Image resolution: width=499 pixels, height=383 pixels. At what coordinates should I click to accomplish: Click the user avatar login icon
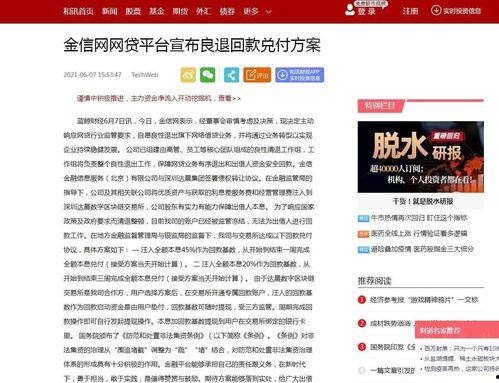point(350,10)
